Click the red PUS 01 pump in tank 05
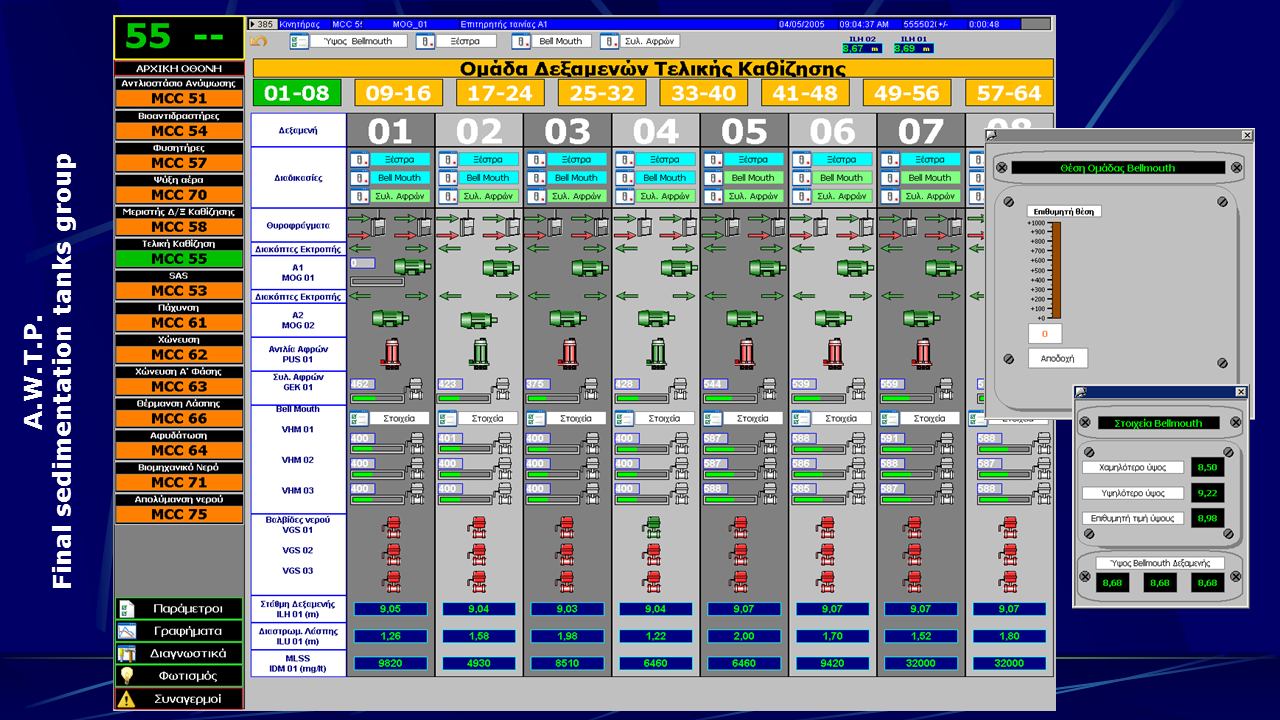Screen dimensions: 1280x720 point(744,352)
